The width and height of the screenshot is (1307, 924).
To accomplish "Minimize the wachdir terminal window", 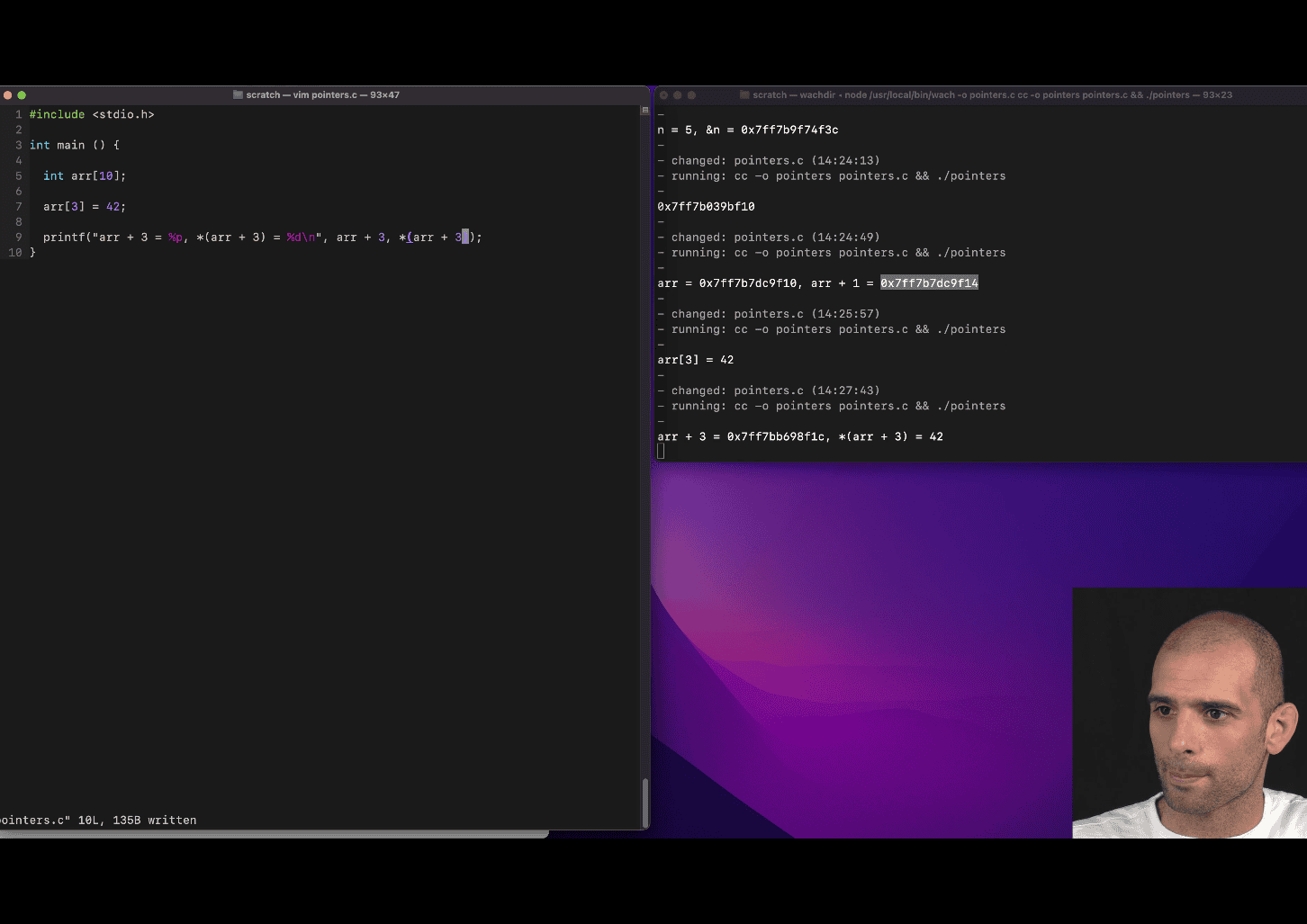I will click(678, 94).
